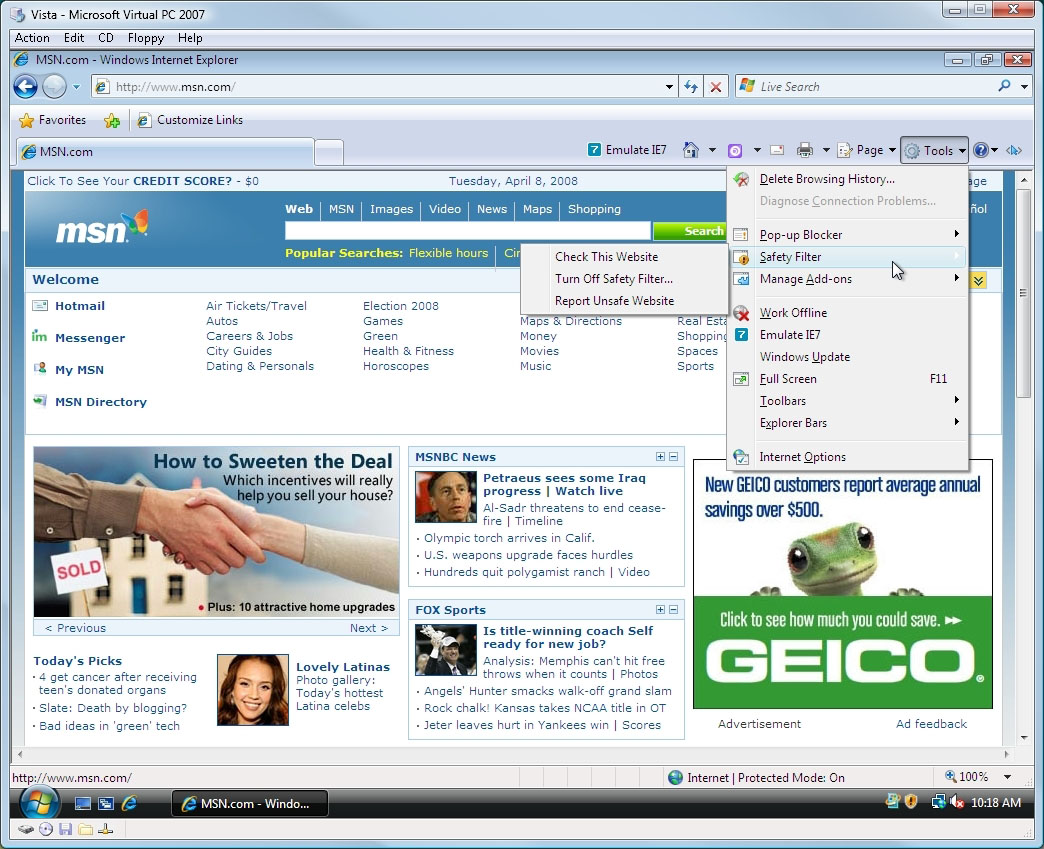The height and width of the screenshot is (849, 1044).
Task: Expand the address bar URL dropdown
Action: [669, 87]
